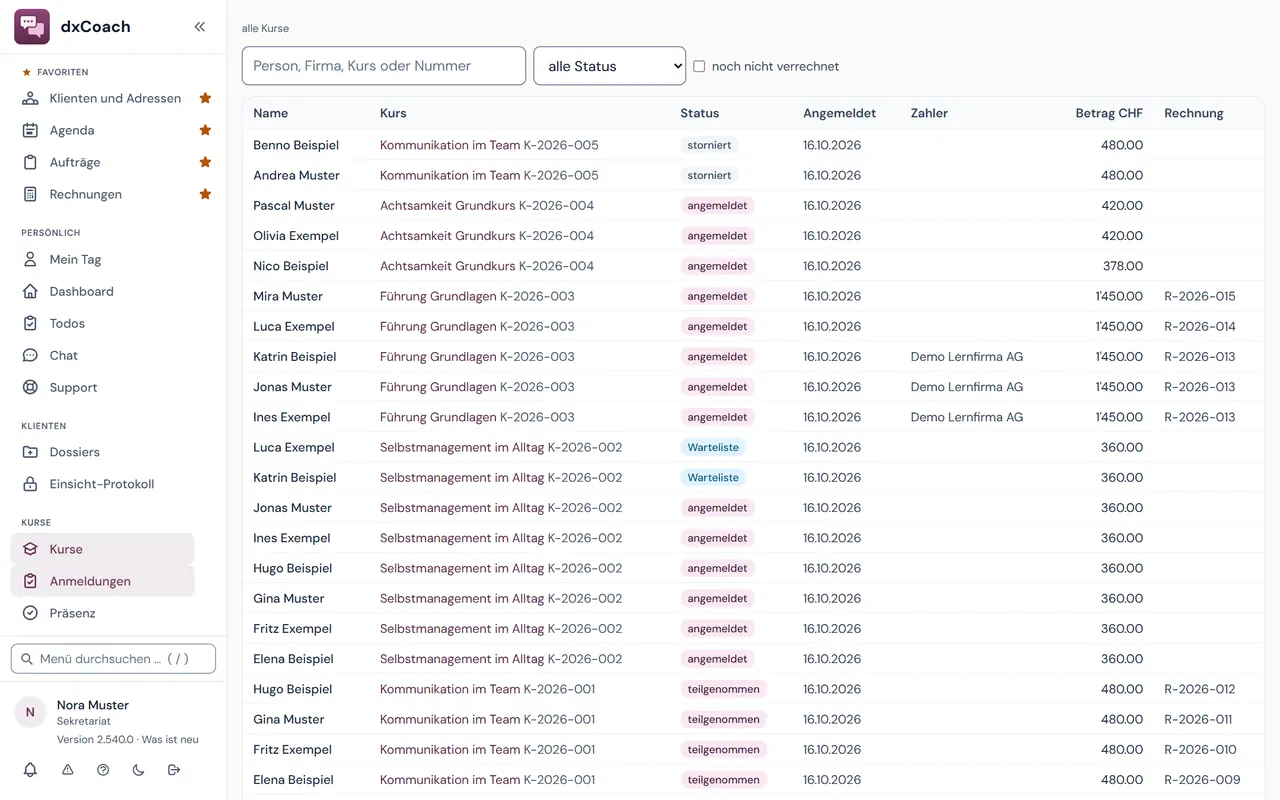1280x800 pixels.
Task: Toggle the Rechnungen favorite star
Action: point(205,194)
